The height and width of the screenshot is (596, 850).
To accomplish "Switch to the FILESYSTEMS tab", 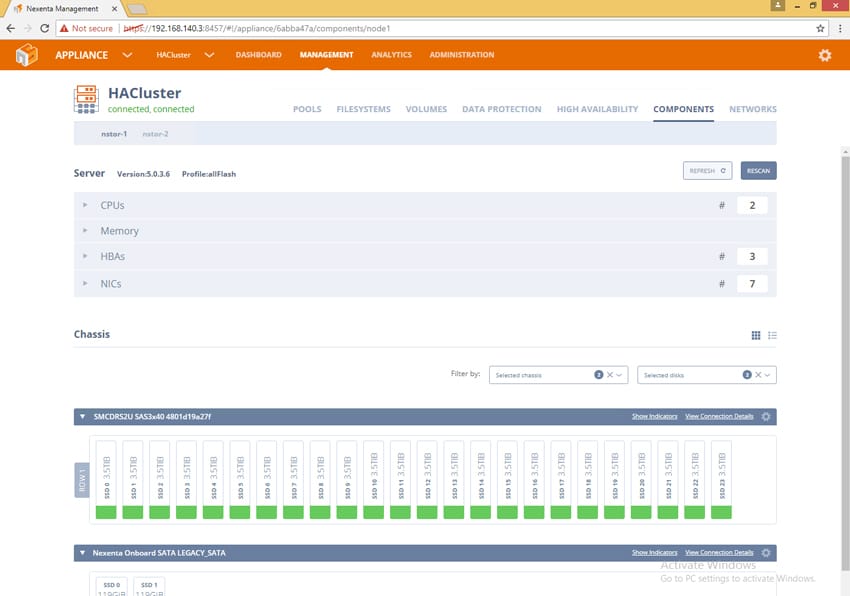I will 364,109.
